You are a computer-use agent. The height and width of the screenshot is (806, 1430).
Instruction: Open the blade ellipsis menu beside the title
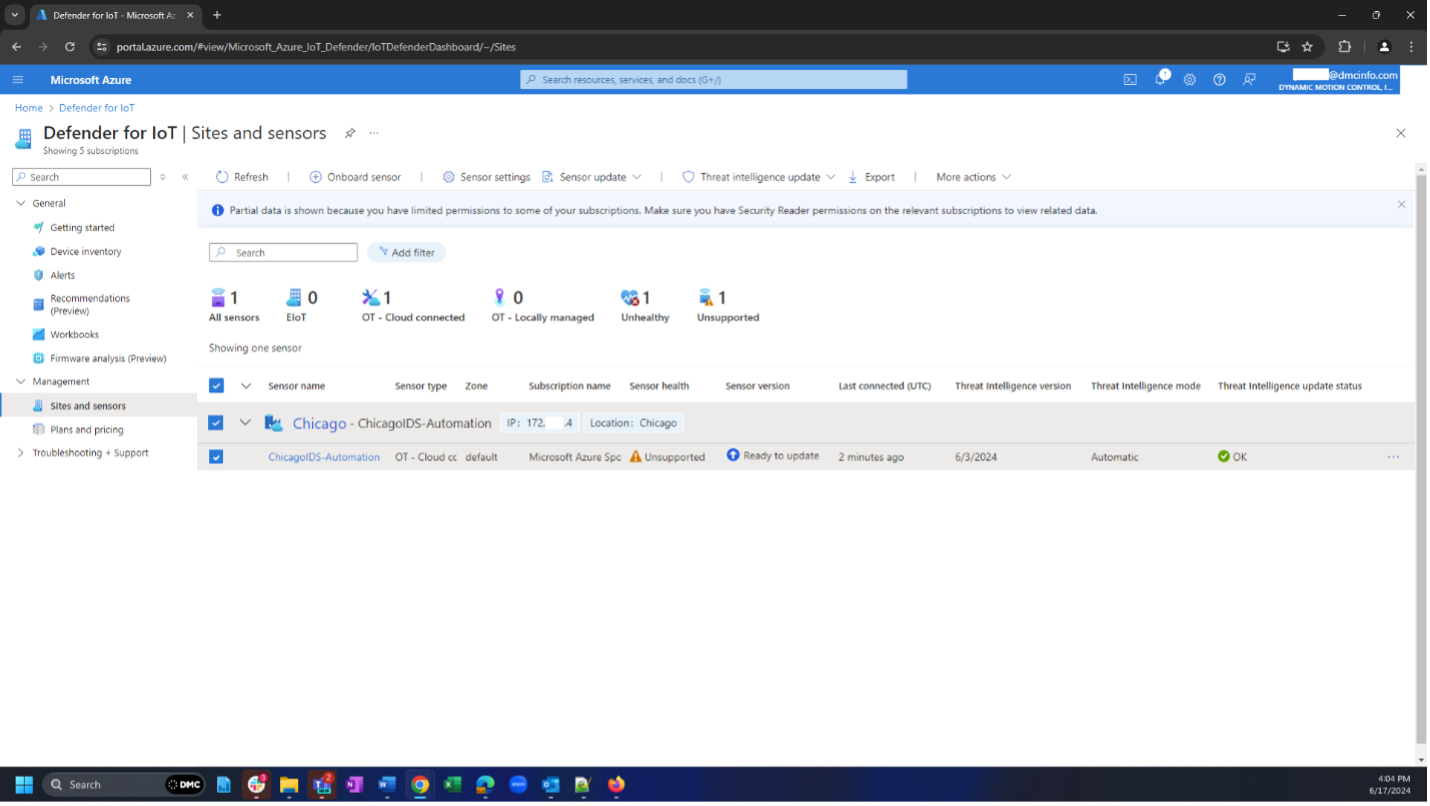[x=374, y=133]
